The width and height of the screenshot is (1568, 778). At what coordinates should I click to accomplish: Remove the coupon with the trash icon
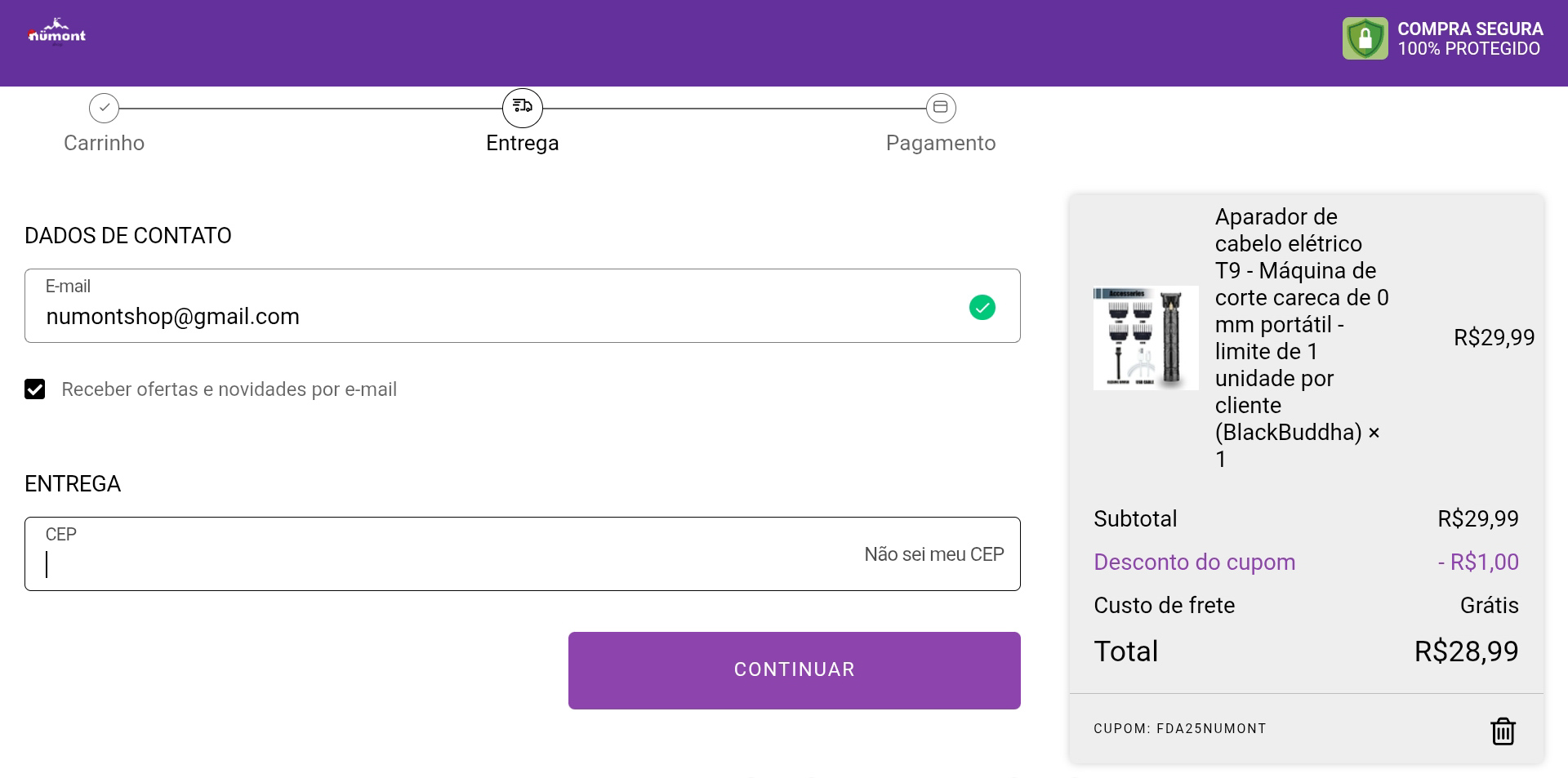click(1503, 731)
